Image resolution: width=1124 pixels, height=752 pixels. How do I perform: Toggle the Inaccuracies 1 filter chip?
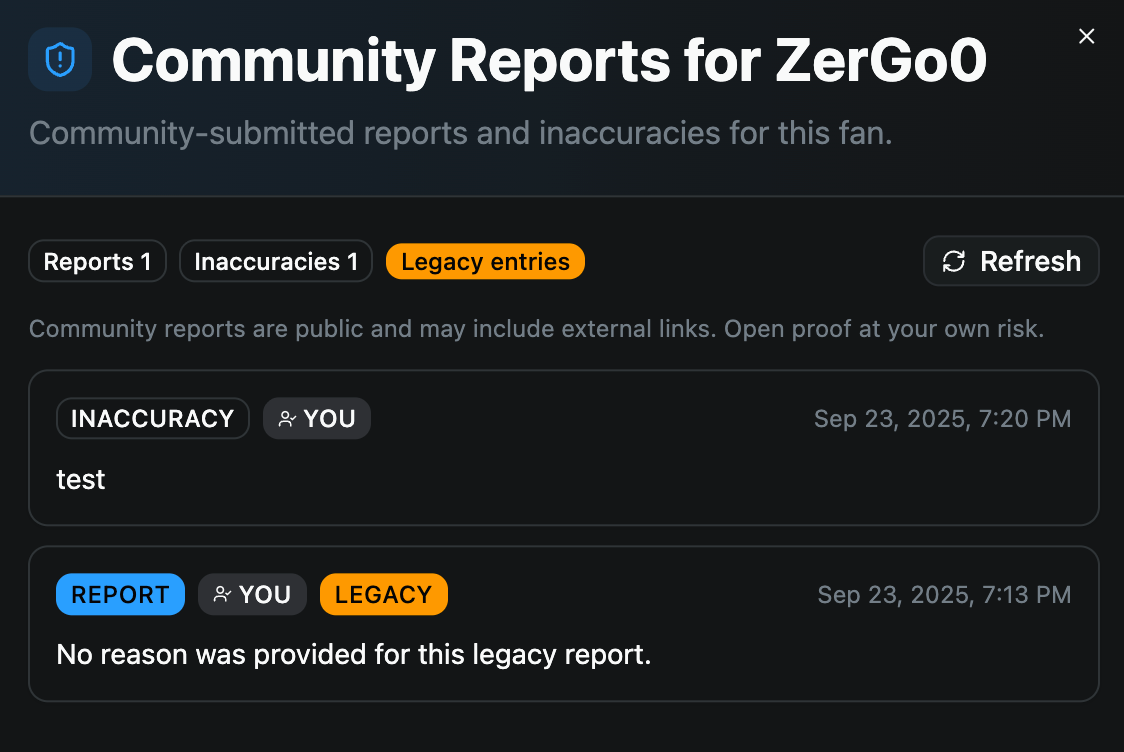click(x=276, y=262)
